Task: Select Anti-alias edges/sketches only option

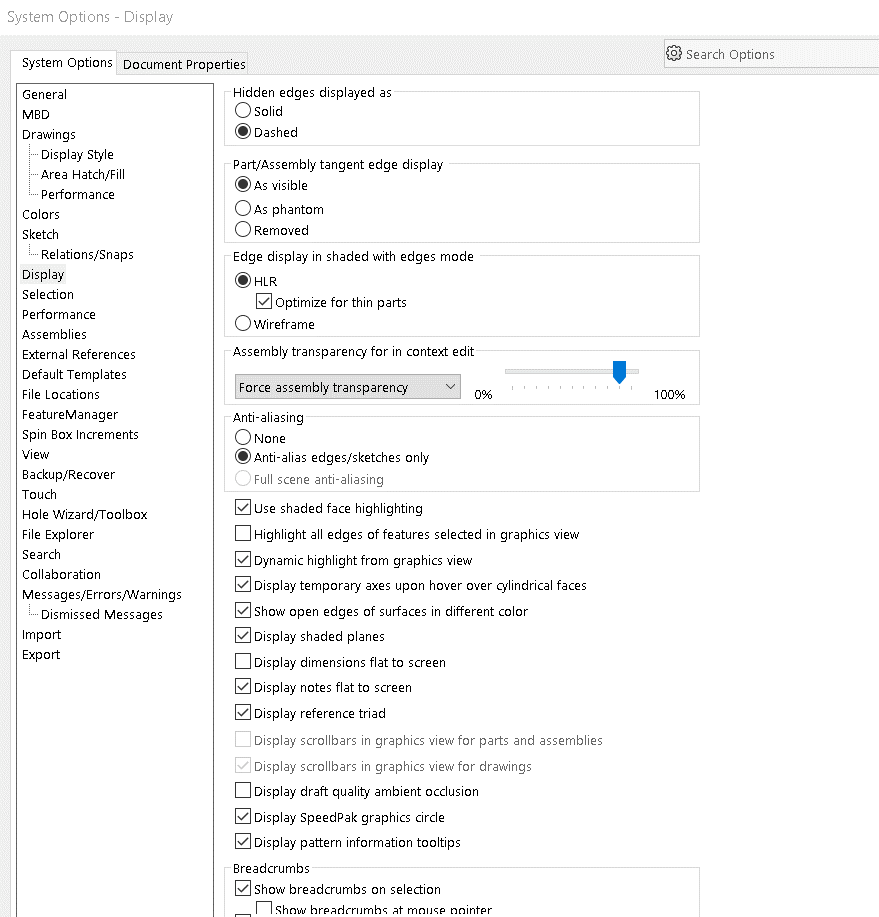Action: point(243,457)
